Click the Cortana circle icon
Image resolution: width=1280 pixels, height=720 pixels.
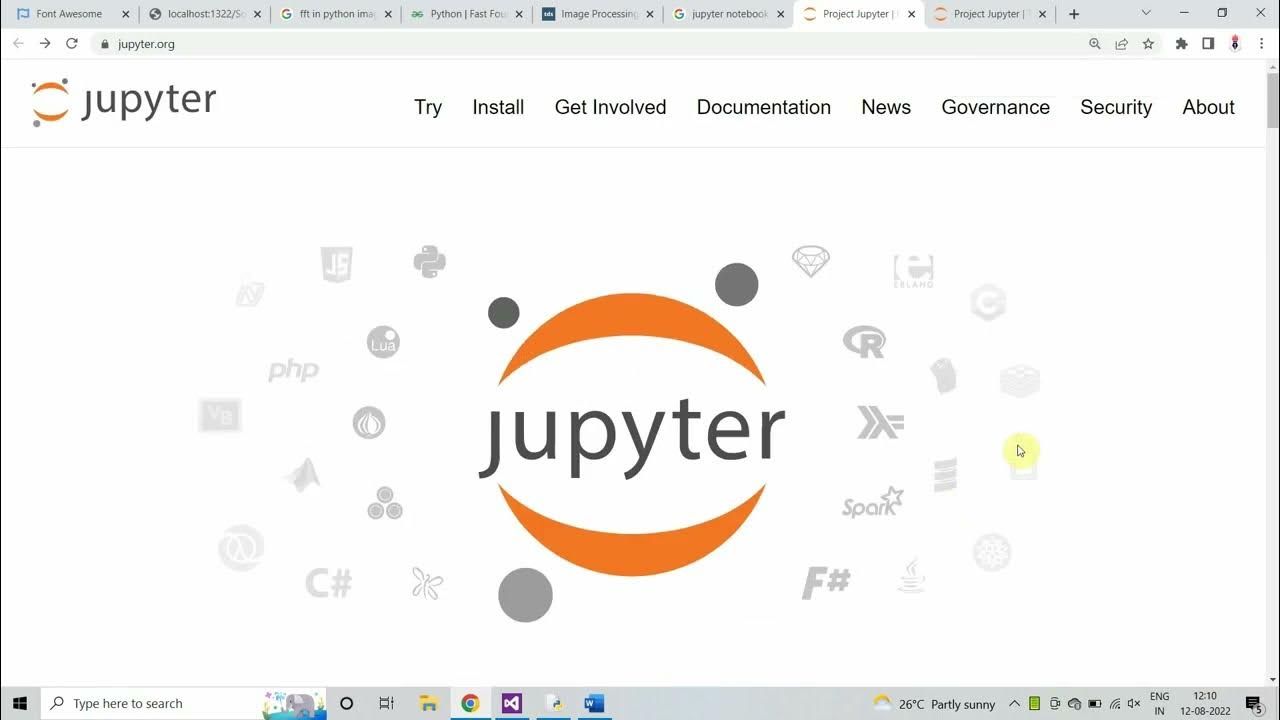click(346, 703)
